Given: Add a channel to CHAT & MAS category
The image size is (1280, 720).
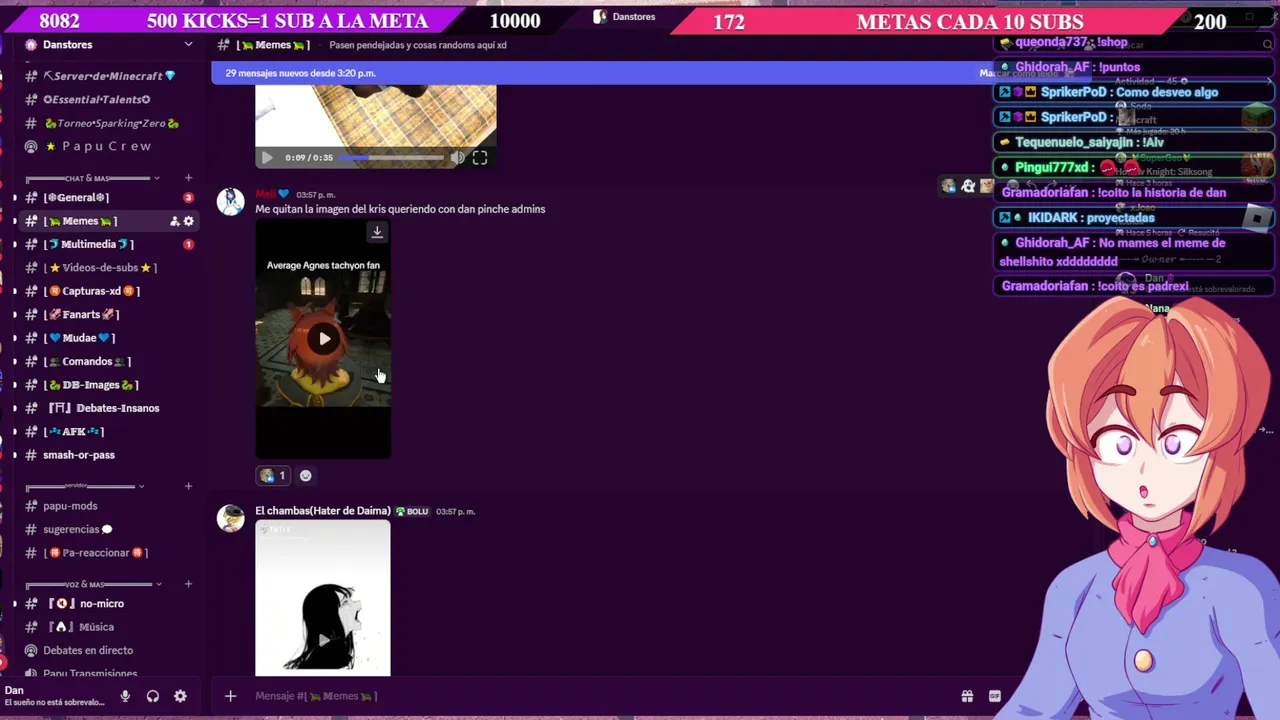Looking at the screenshot, I should 188,178.
